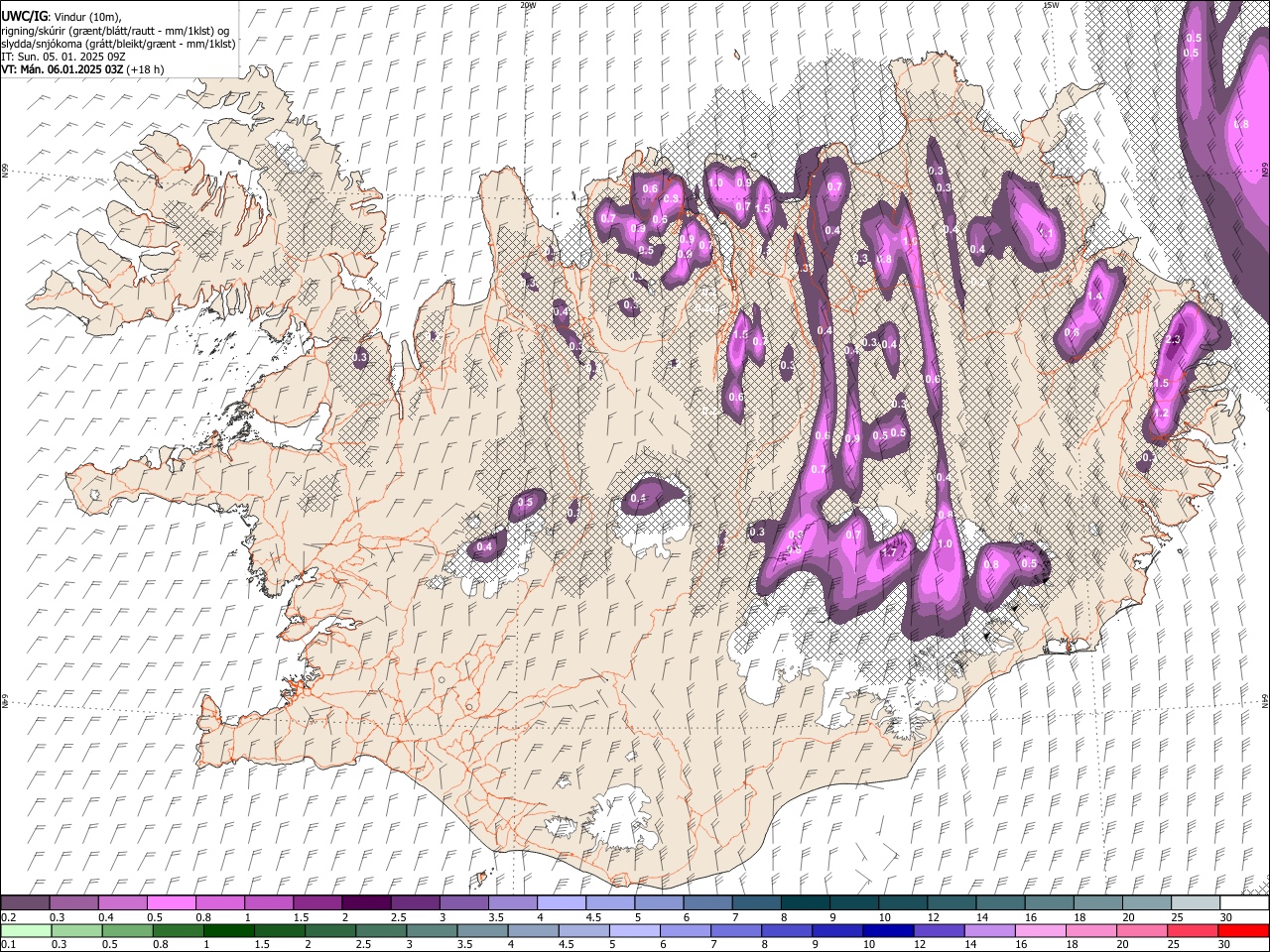1270x952 pixels.
Task: Click the 'rigning/skúrir' description line
Action: coord(115,30)
